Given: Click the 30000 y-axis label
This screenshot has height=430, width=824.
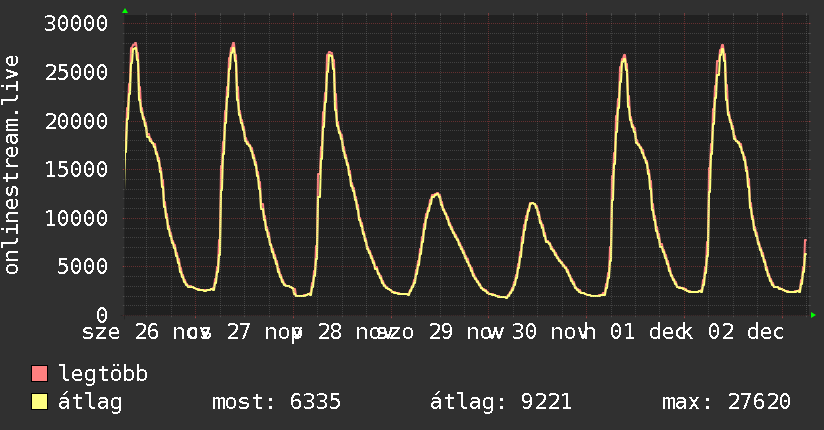Looking at the screenshot, I should (76, 24).
